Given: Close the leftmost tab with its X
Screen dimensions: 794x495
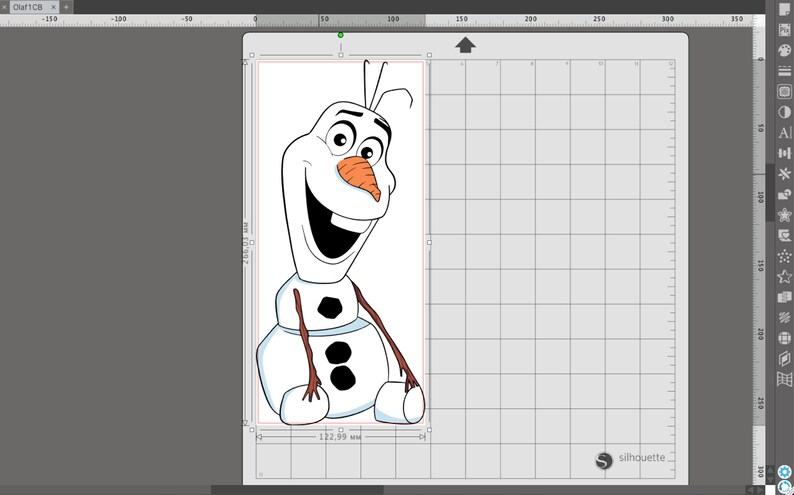Looking at the screenshot, I should coord(4,7).
